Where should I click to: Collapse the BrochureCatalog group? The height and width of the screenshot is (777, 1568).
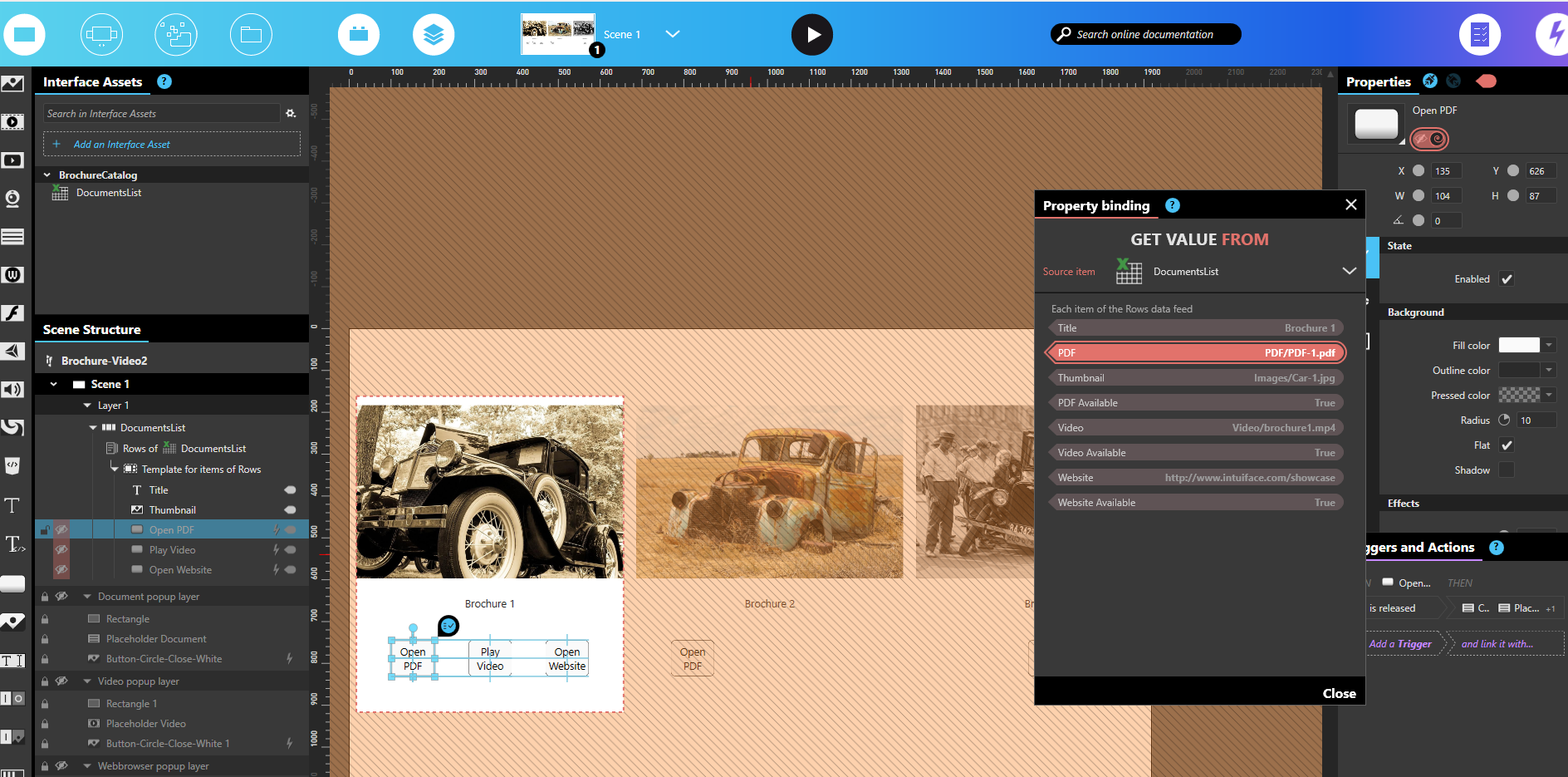(x=47, y=175)
